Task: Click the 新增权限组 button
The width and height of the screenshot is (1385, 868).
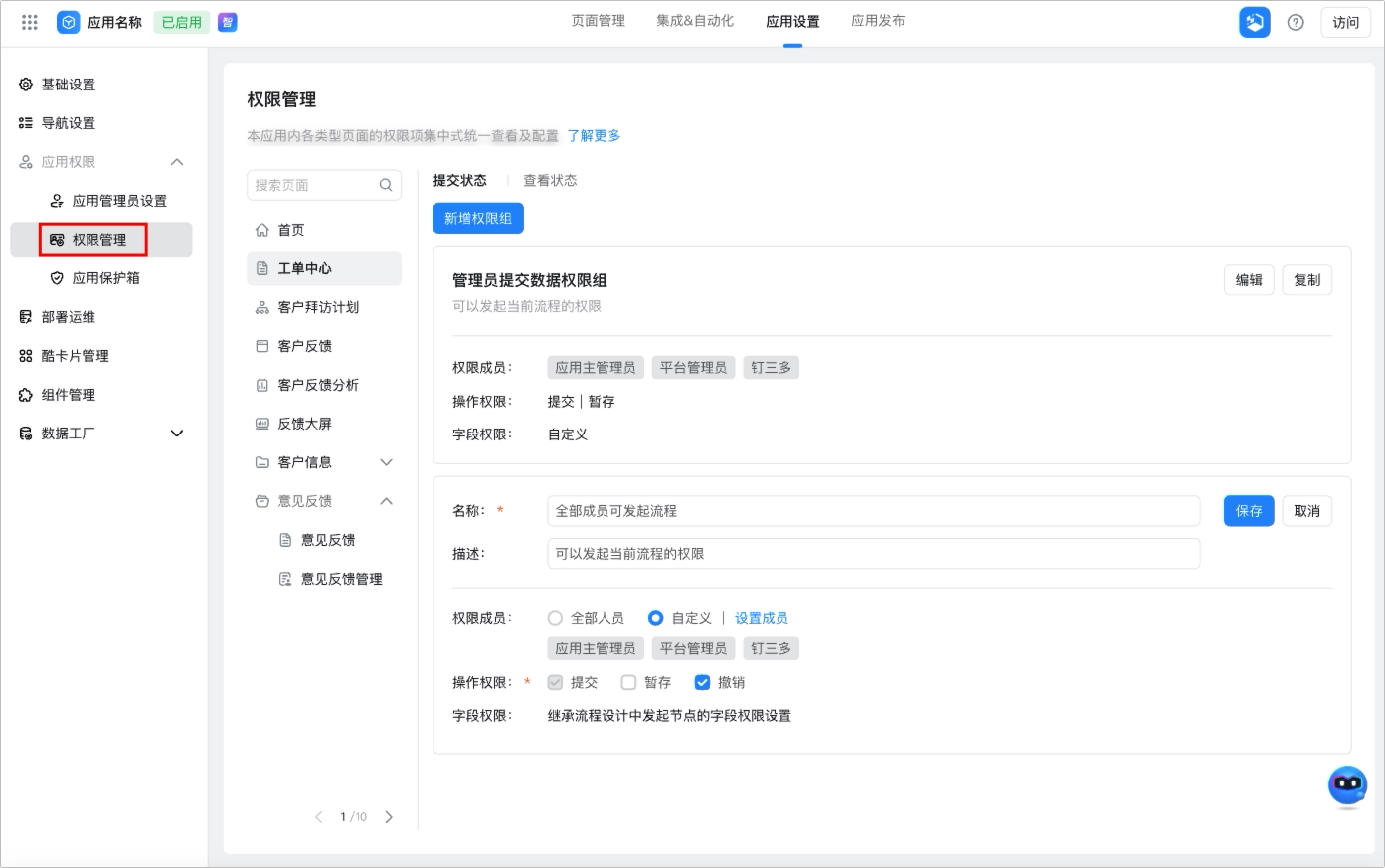Action: (x=478, y=219)
